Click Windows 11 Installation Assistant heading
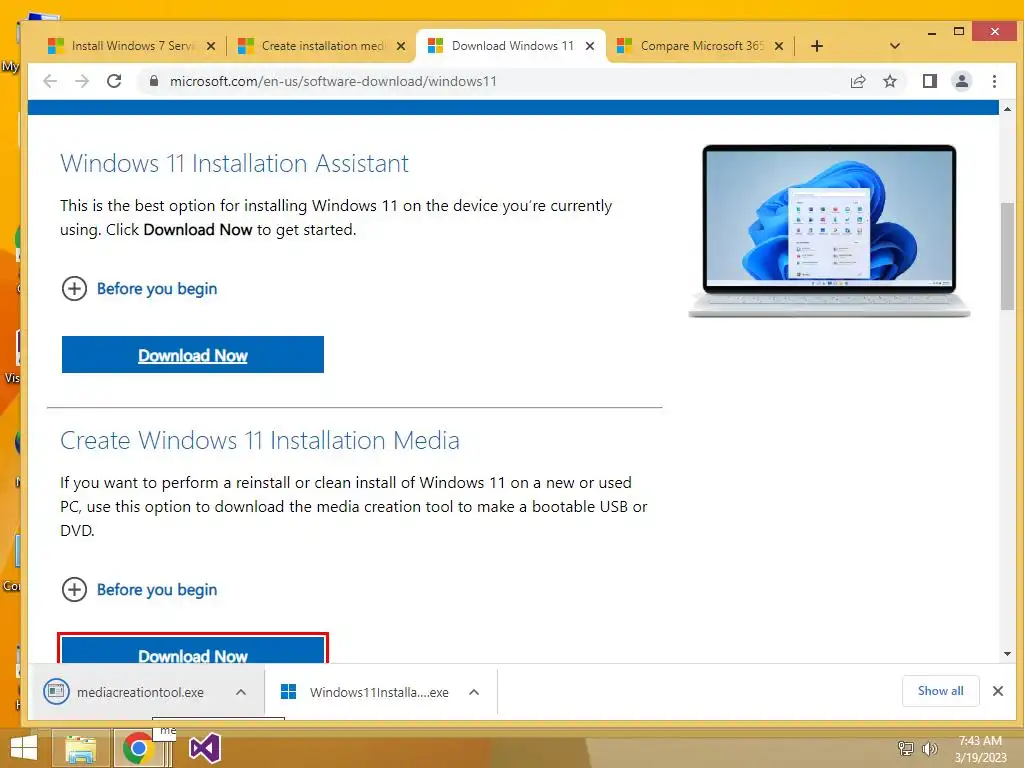1024x768 pixels. pyautogui.click(x=234, y=163)
